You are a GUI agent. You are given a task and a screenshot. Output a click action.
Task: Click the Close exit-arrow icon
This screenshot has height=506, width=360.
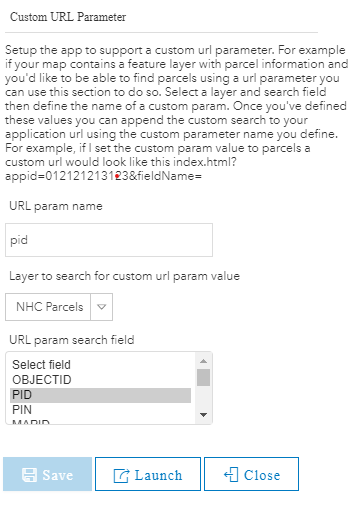pos(231,475)
